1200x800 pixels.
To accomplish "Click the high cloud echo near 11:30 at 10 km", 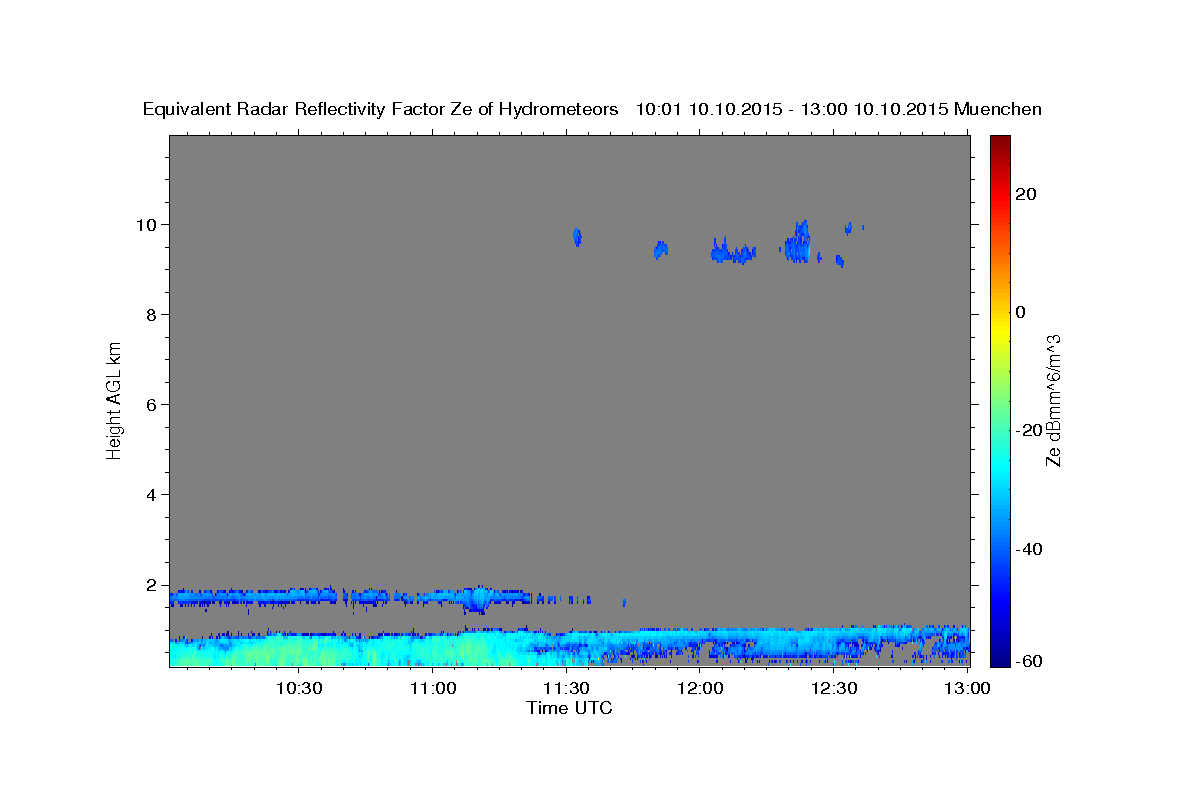I will pyautogui.click(x=577, y=237).
